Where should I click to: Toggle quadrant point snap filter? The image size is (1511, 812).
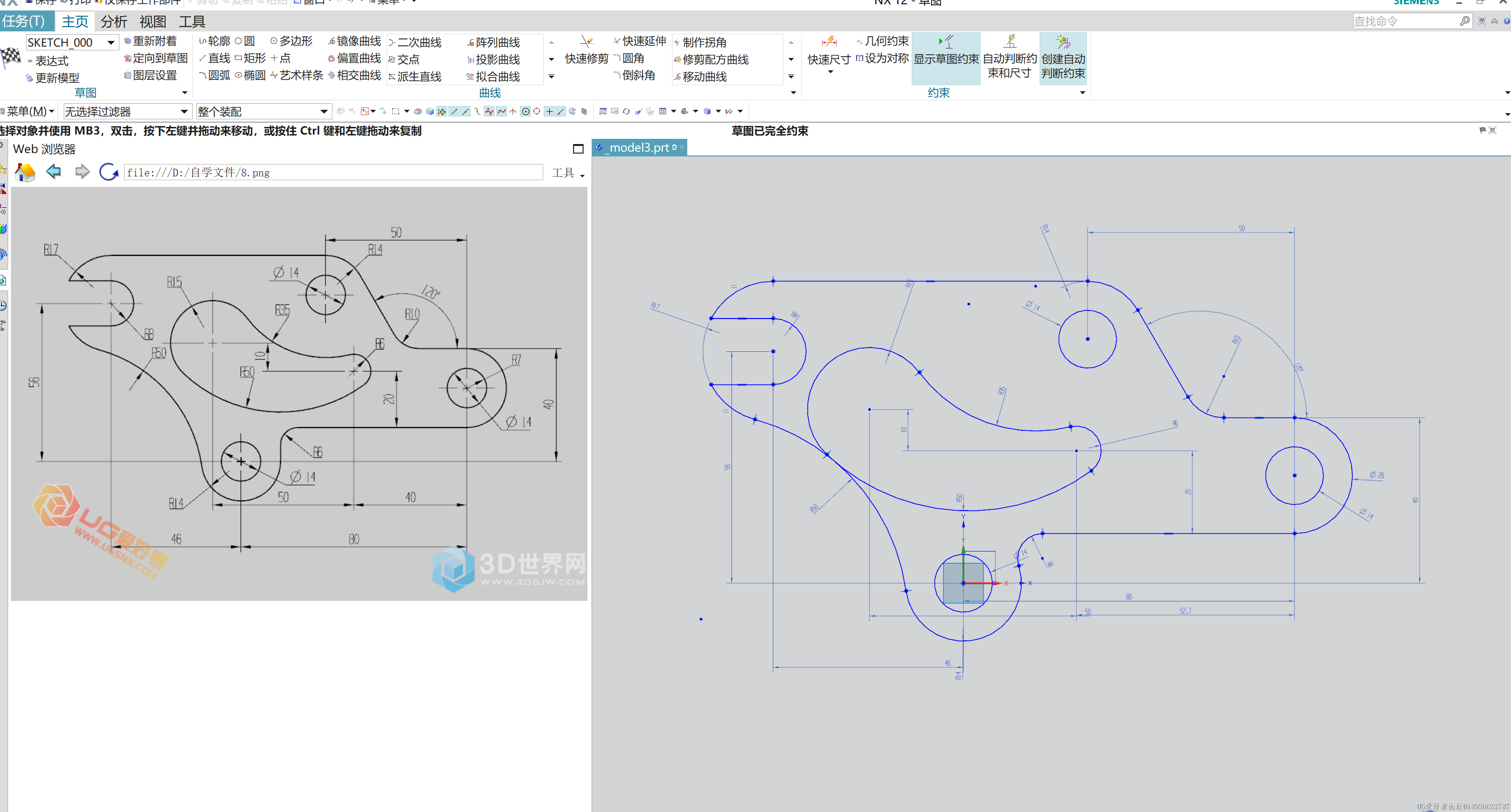pyautogui.click(x=537, y=111)
